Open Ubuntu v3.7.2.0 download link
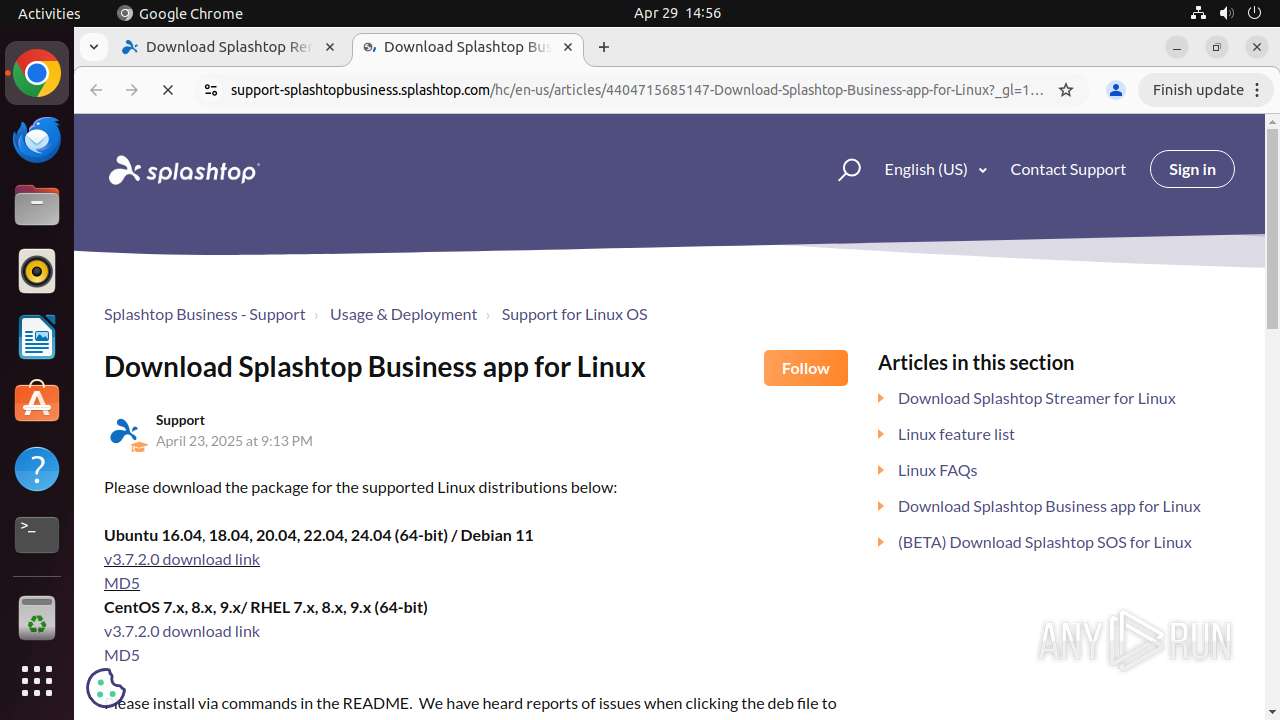Image resolution: width=1280 pixels, height=720 pixels. click(x=182, y=559)
